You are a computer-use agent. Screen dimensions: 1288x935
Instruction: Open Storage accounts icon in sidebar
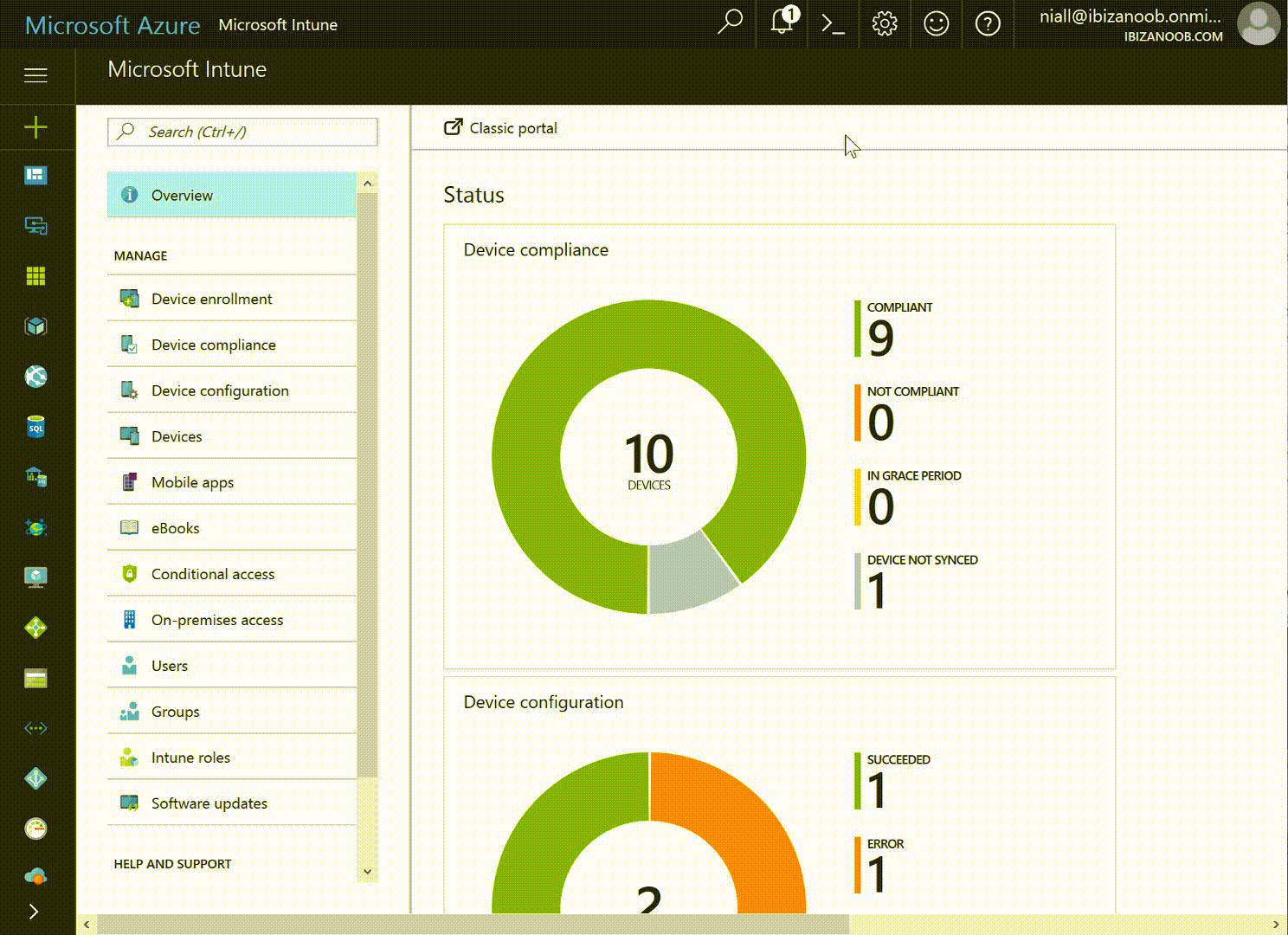pos(35,678)
